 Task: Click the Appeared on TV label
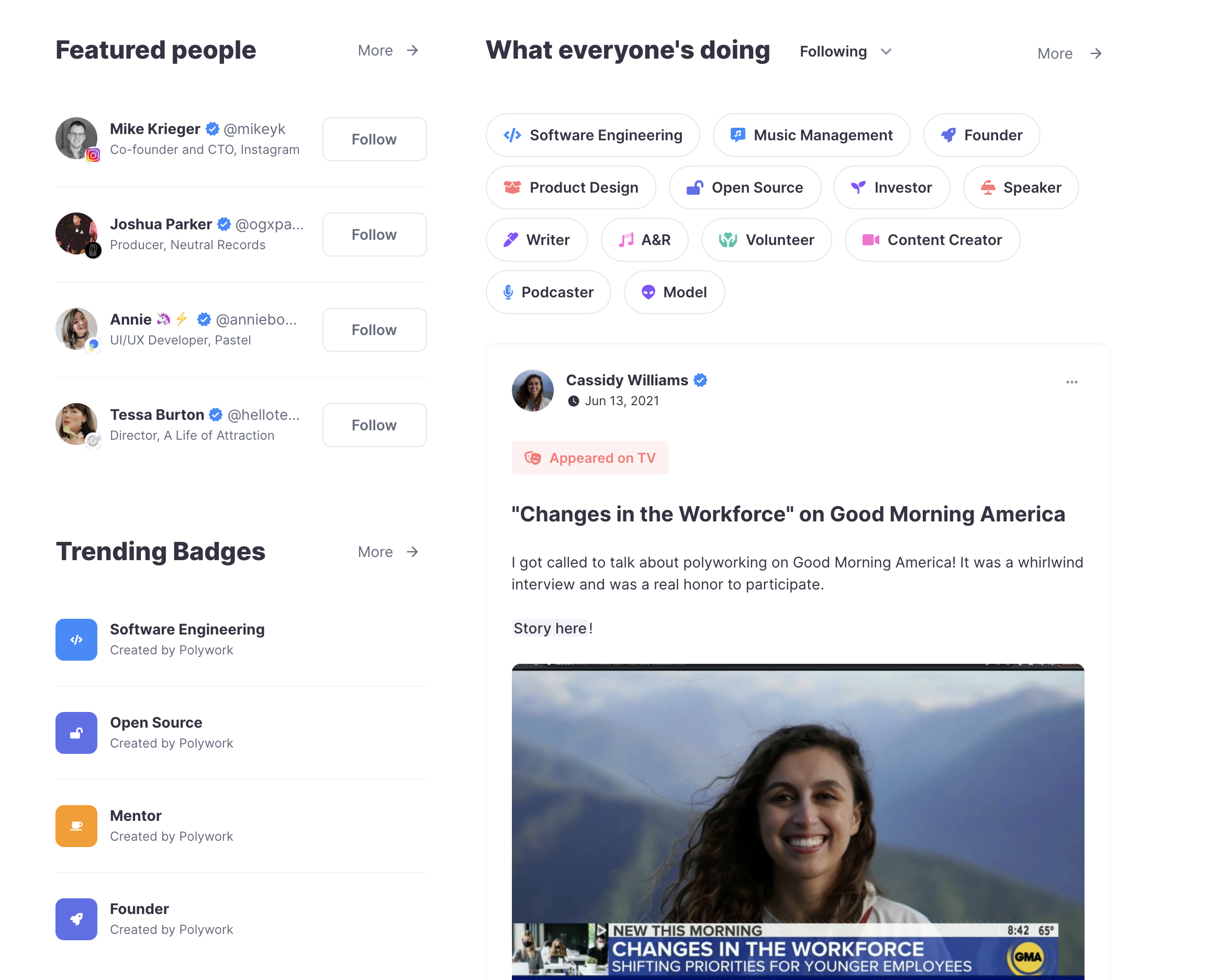[x=590, y=458]
